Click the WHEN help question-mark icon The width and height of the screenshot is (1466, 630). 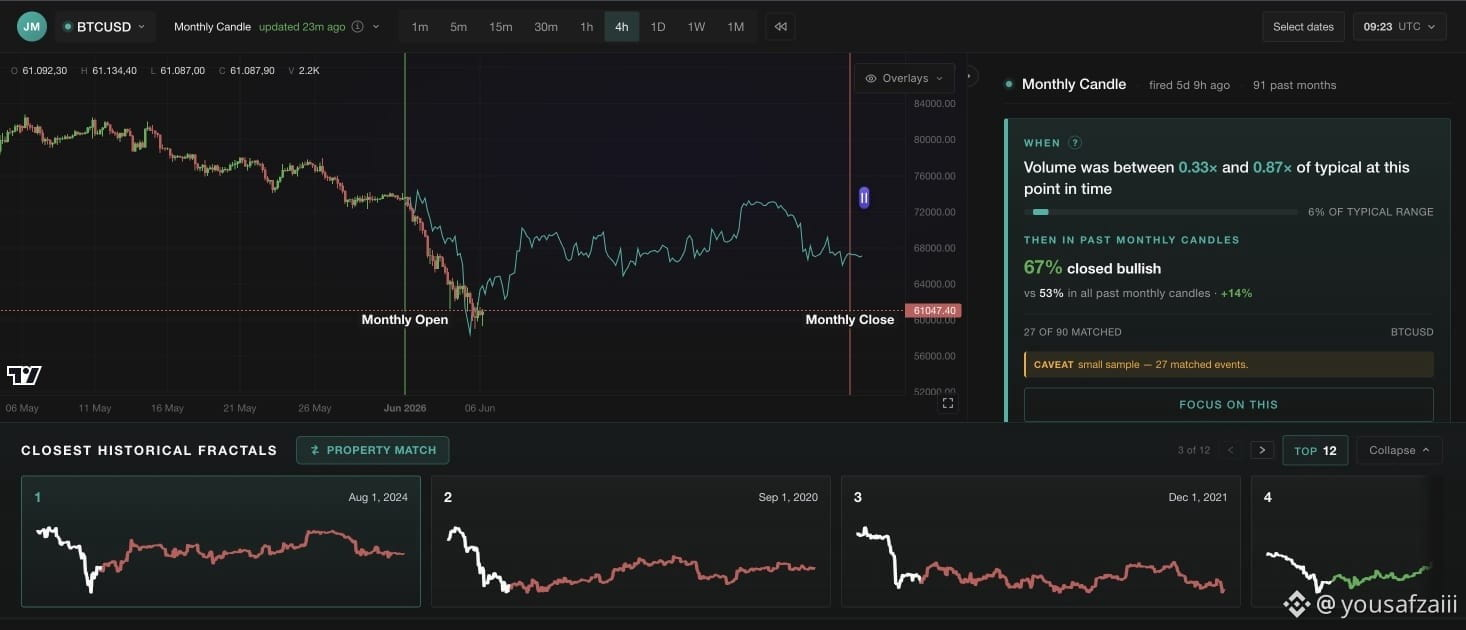[x=1075, y=143]
